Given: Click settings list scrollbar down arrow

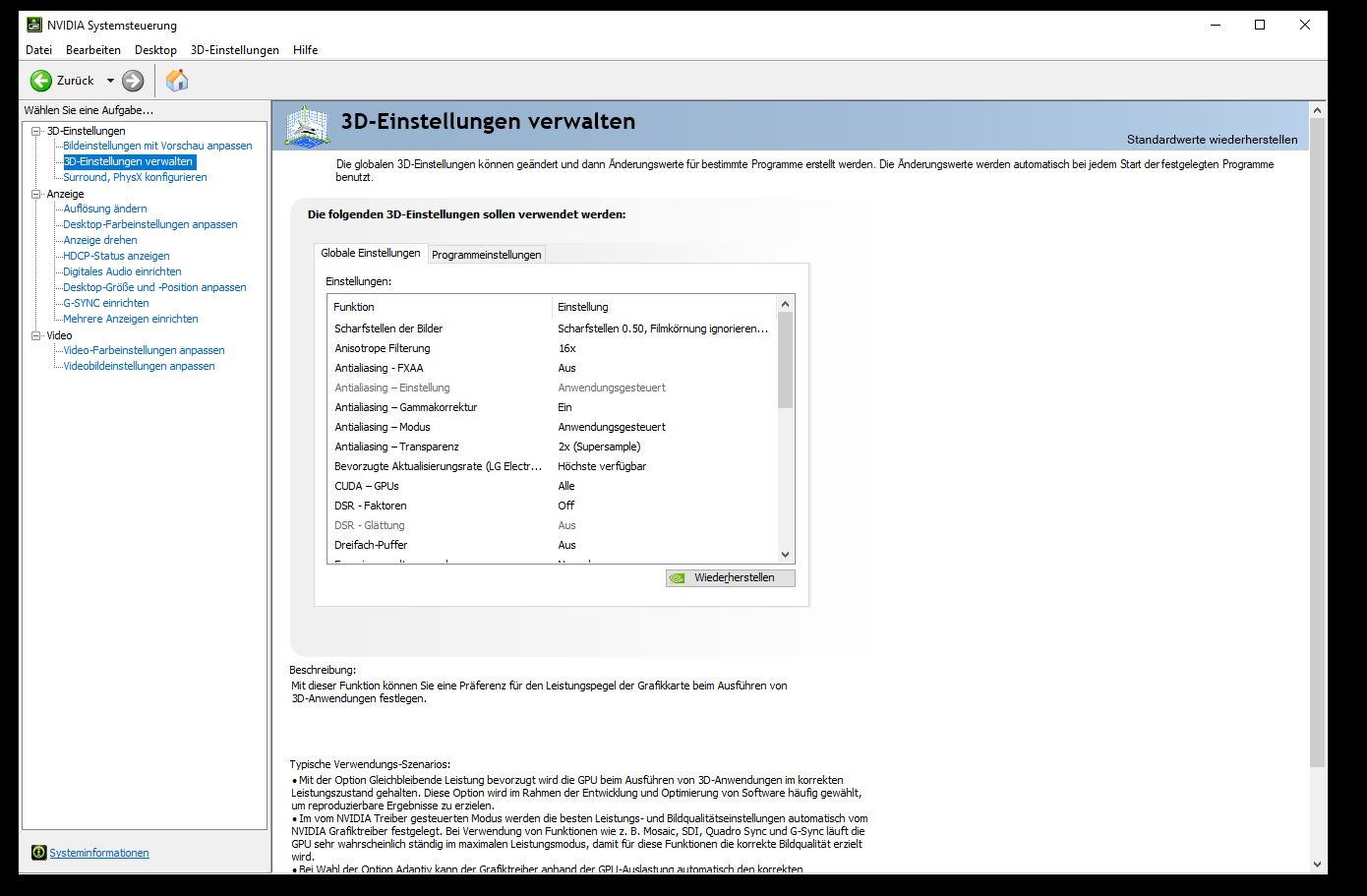Looking at the screenshot, I should (x=785, y=555).
